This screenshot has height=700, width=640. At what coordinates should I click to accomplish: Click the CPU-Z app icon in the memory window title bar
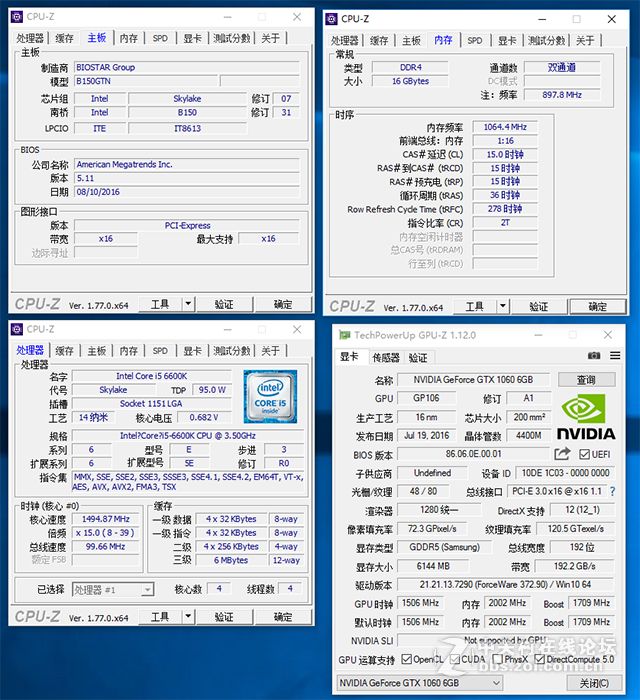[x=331, y=19]
